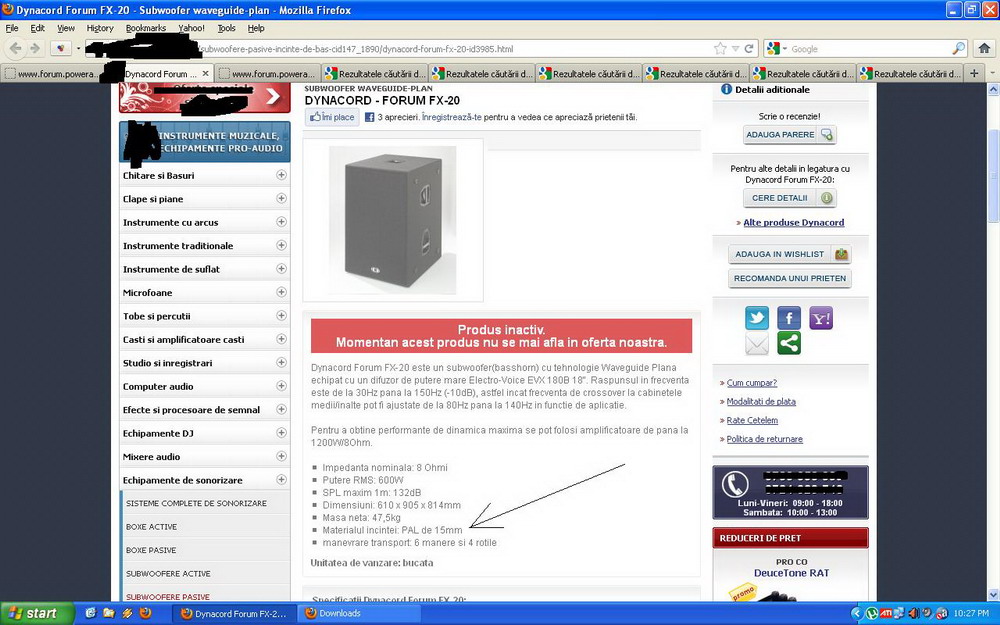Click the ADAUGA IN WISHLIST button

coord(790,254)
